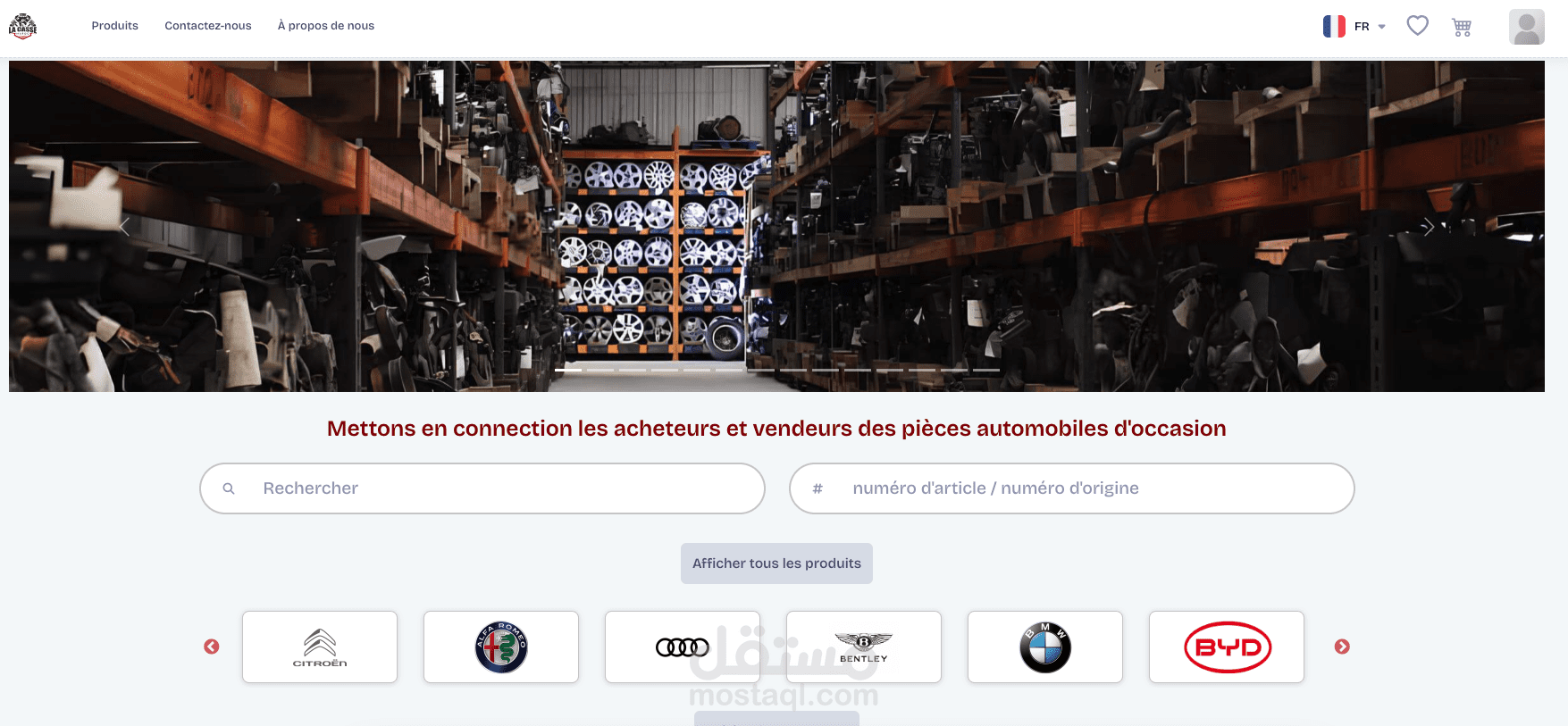The width and height of the screenshot is (1568, 726).
Task: Focus the Rechercher search field
Action: point(482,488)
